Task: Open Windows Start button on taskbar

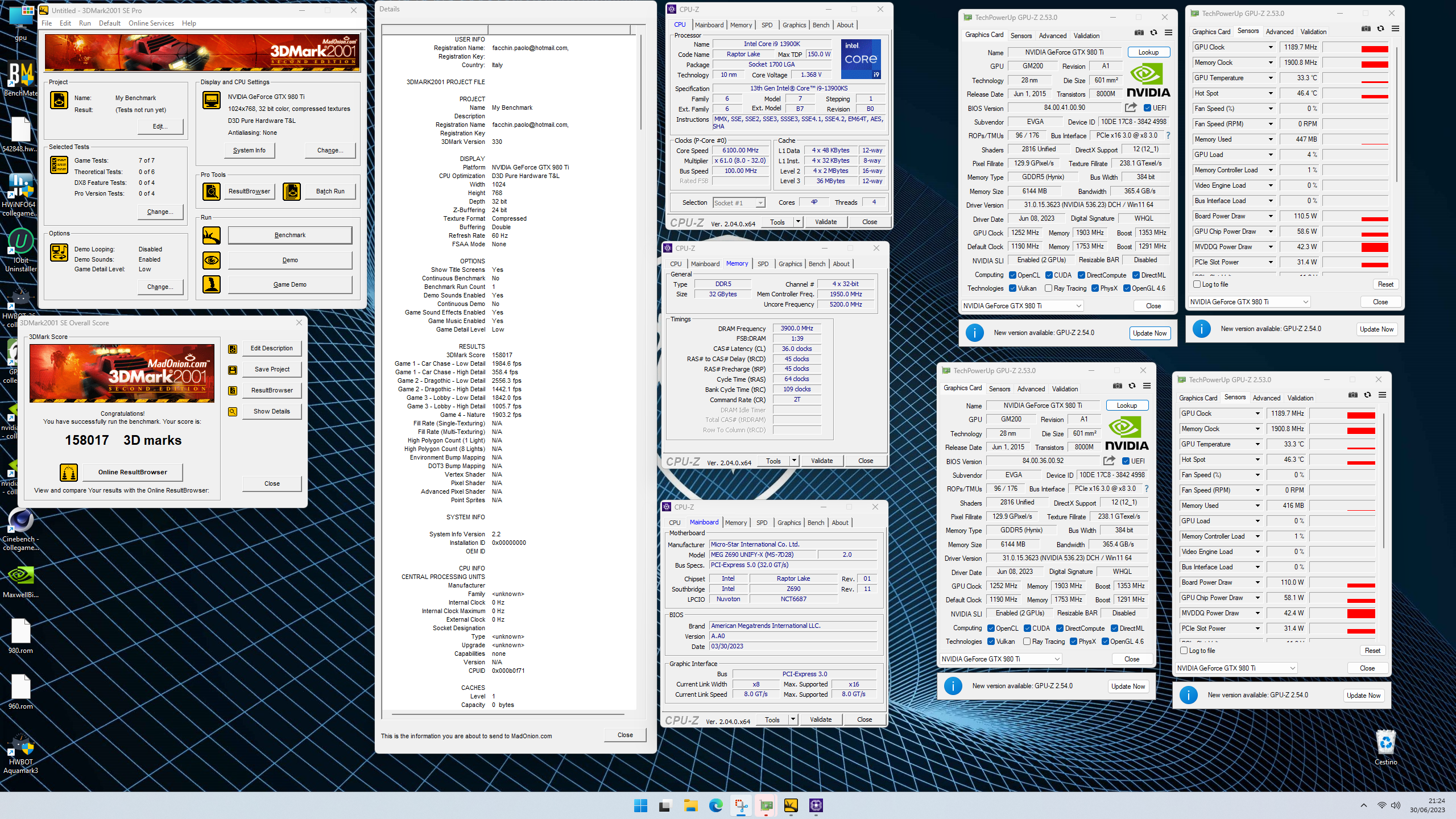Action: pyautogui.click(x=640, y=805)
